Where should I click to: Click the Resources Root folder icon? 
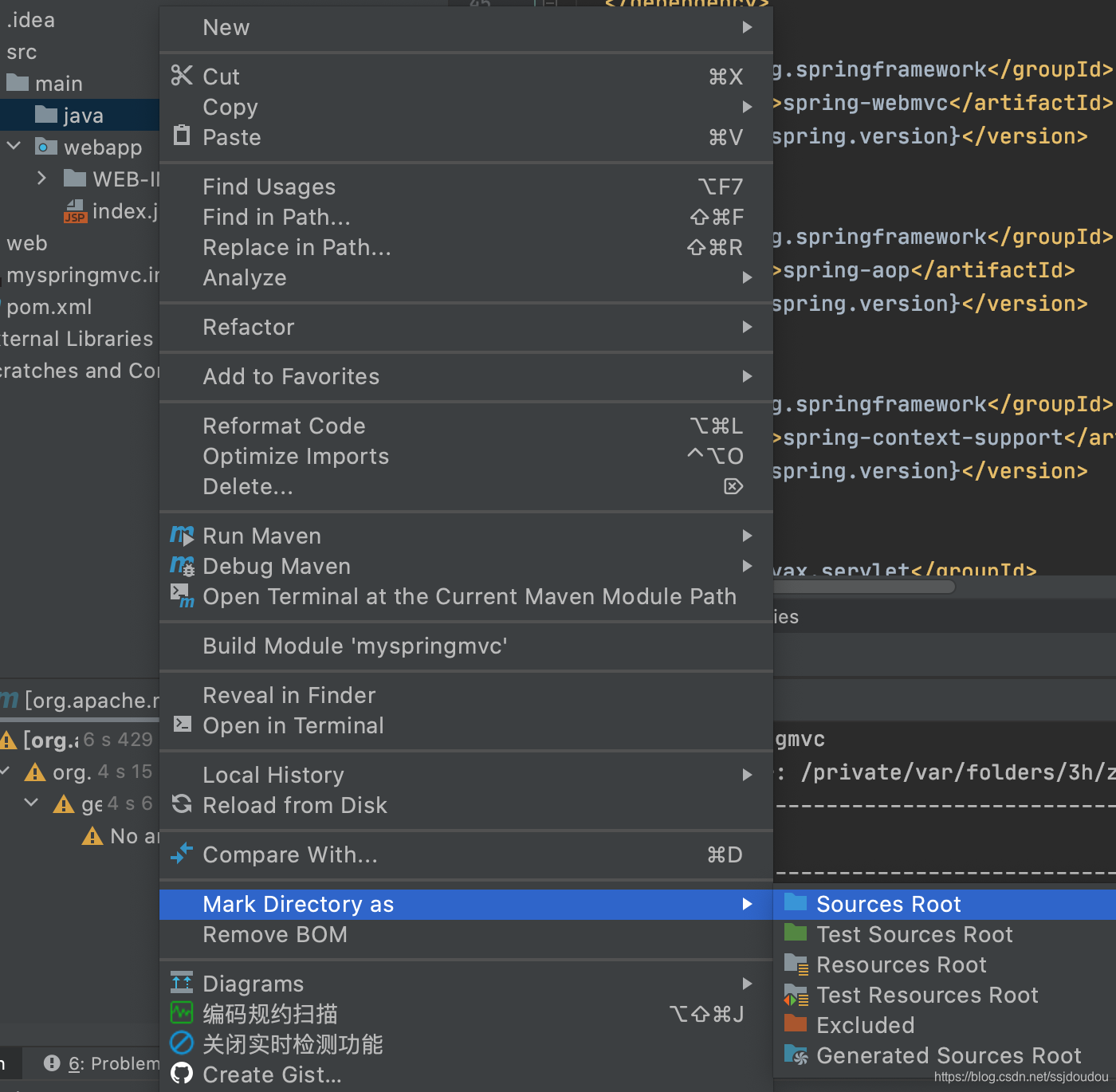tap(796, 964)
